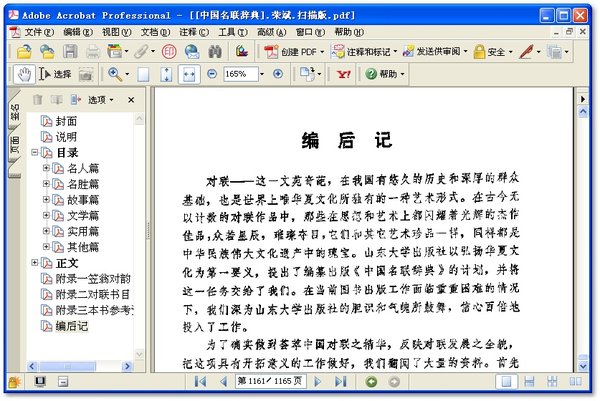Expand the 正文 bookmark
Viewport: 600px width, 401px height.
pyautogui.click(x=34, y=262)
